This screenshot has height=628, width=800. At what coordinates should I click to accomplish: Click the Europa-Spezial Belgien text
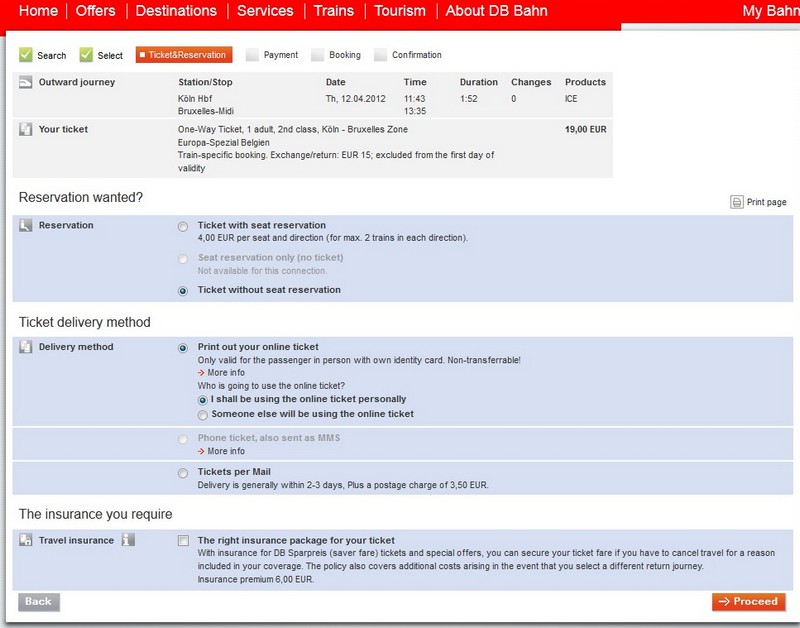[x=223, y=142]
